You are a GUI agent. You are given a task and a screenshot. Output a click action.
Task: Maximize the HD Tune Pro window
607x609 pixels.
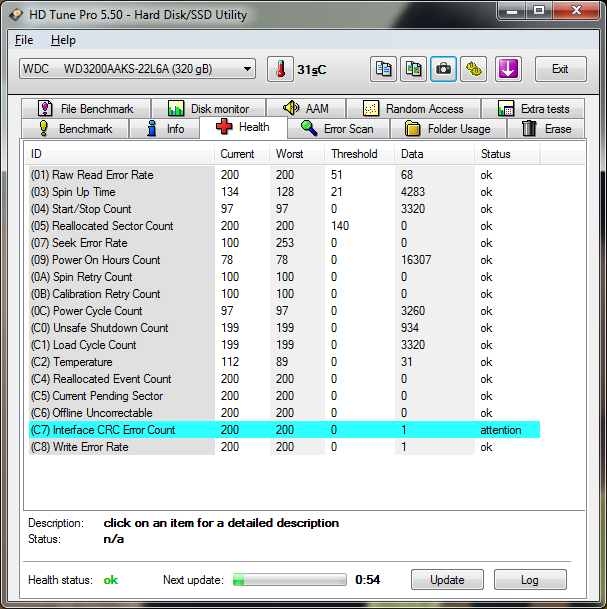tap(539, 10)
